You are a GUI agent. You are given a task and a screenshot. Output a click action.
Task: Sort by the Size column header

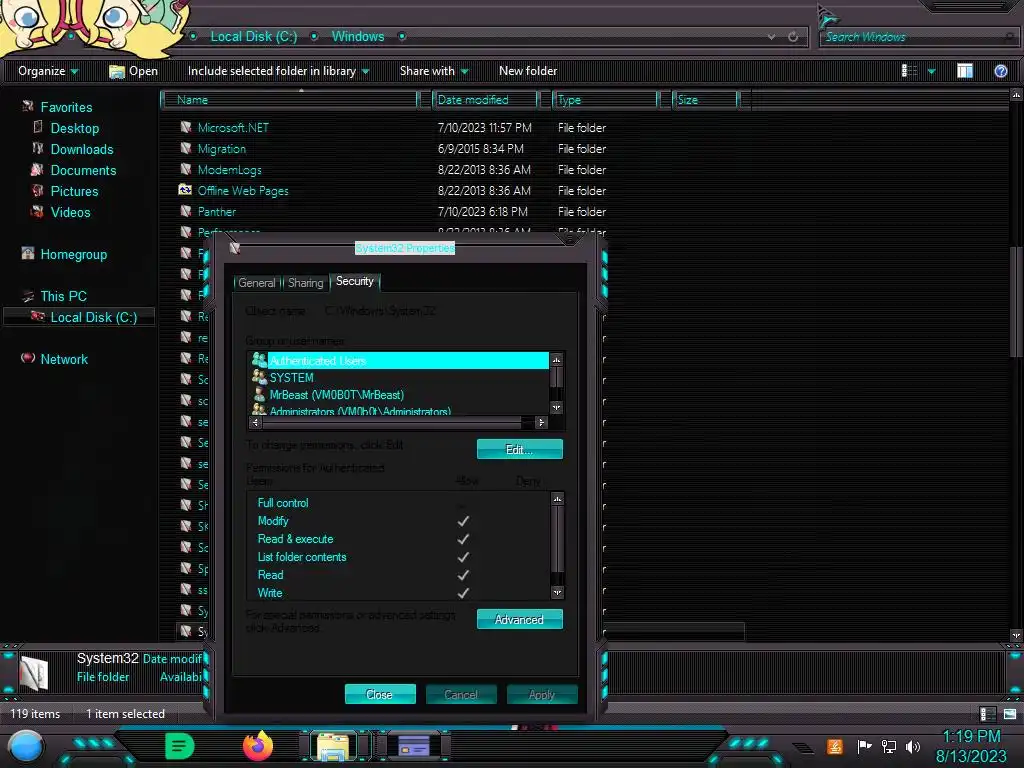[707, 100]
